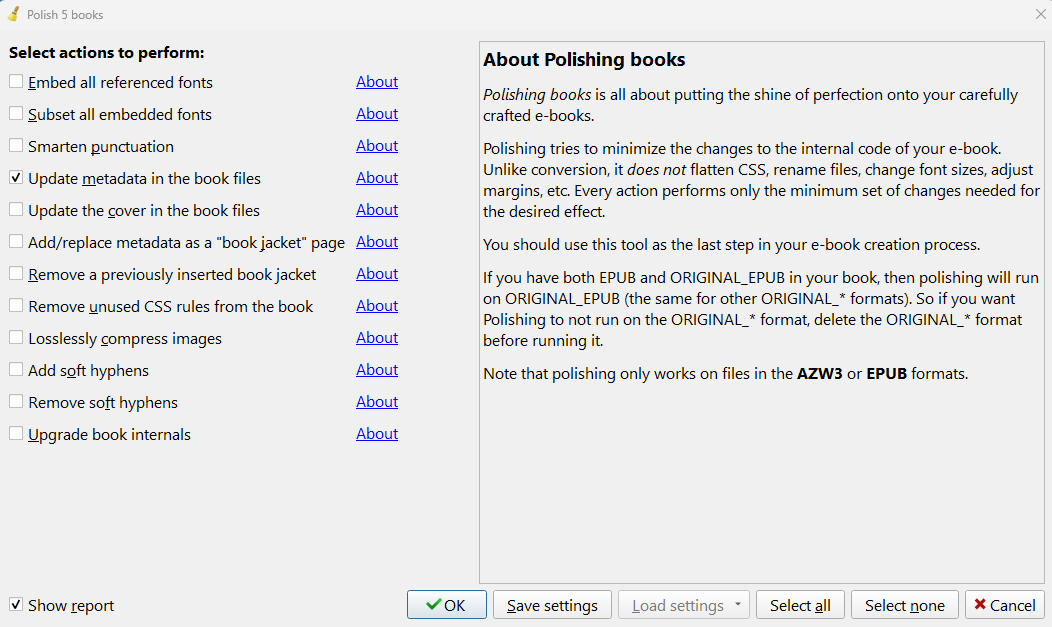The height and width of the screenshot is (627, 1052).
Task: Click the Select none button
Action: [904, 605]
